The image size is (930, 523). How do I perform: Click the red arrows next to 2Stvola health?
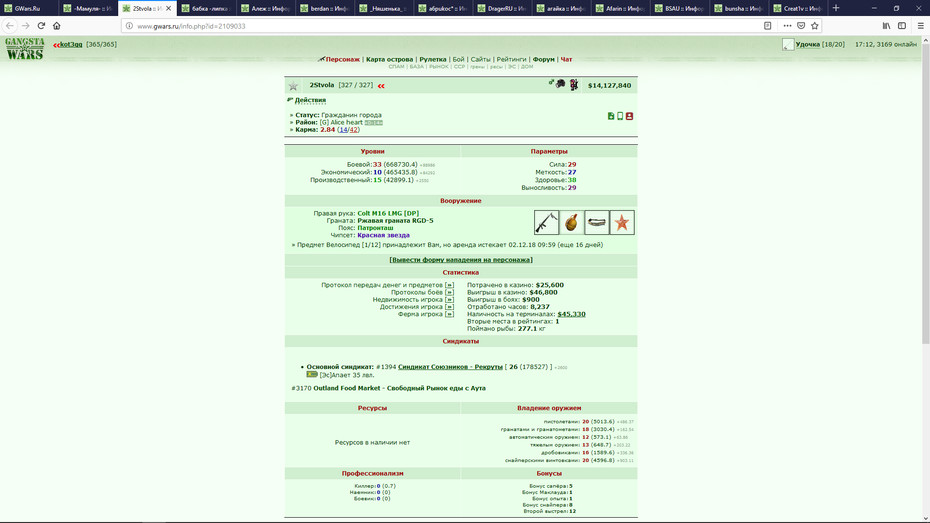[x=381, y=86]
